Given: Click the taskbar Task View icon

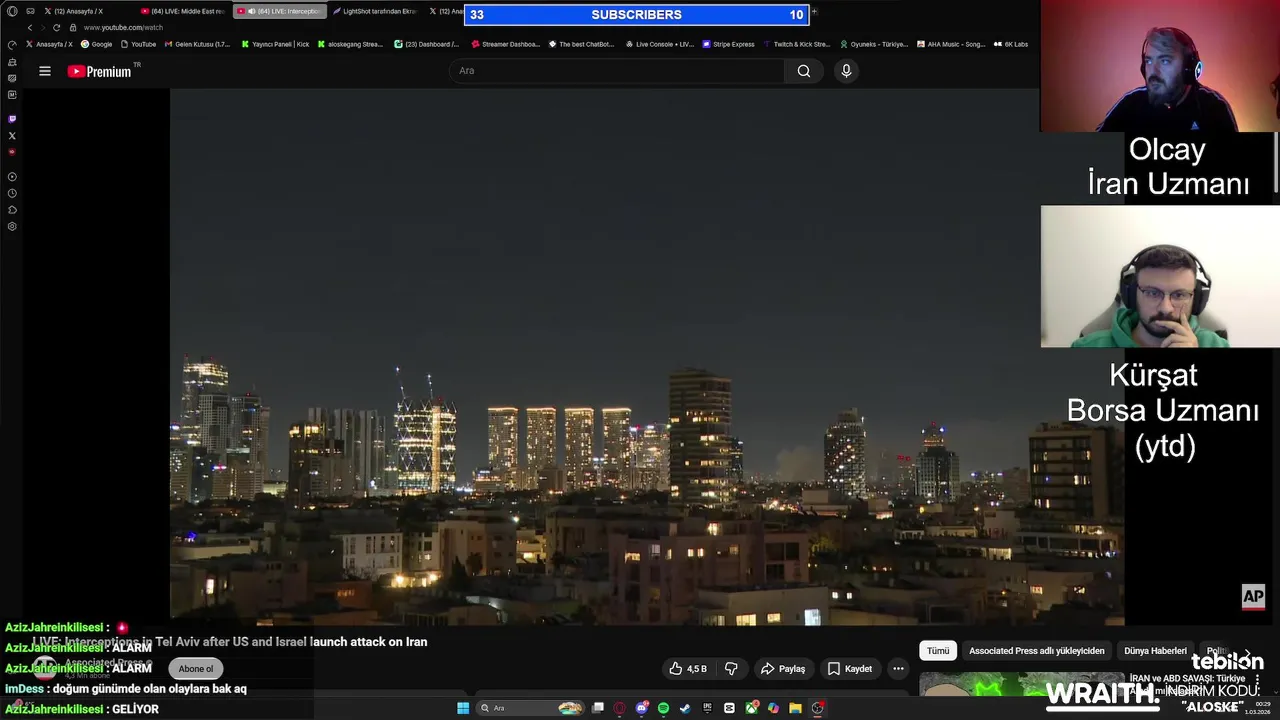Looking at the screenshot, I should [x=598, y=708].
